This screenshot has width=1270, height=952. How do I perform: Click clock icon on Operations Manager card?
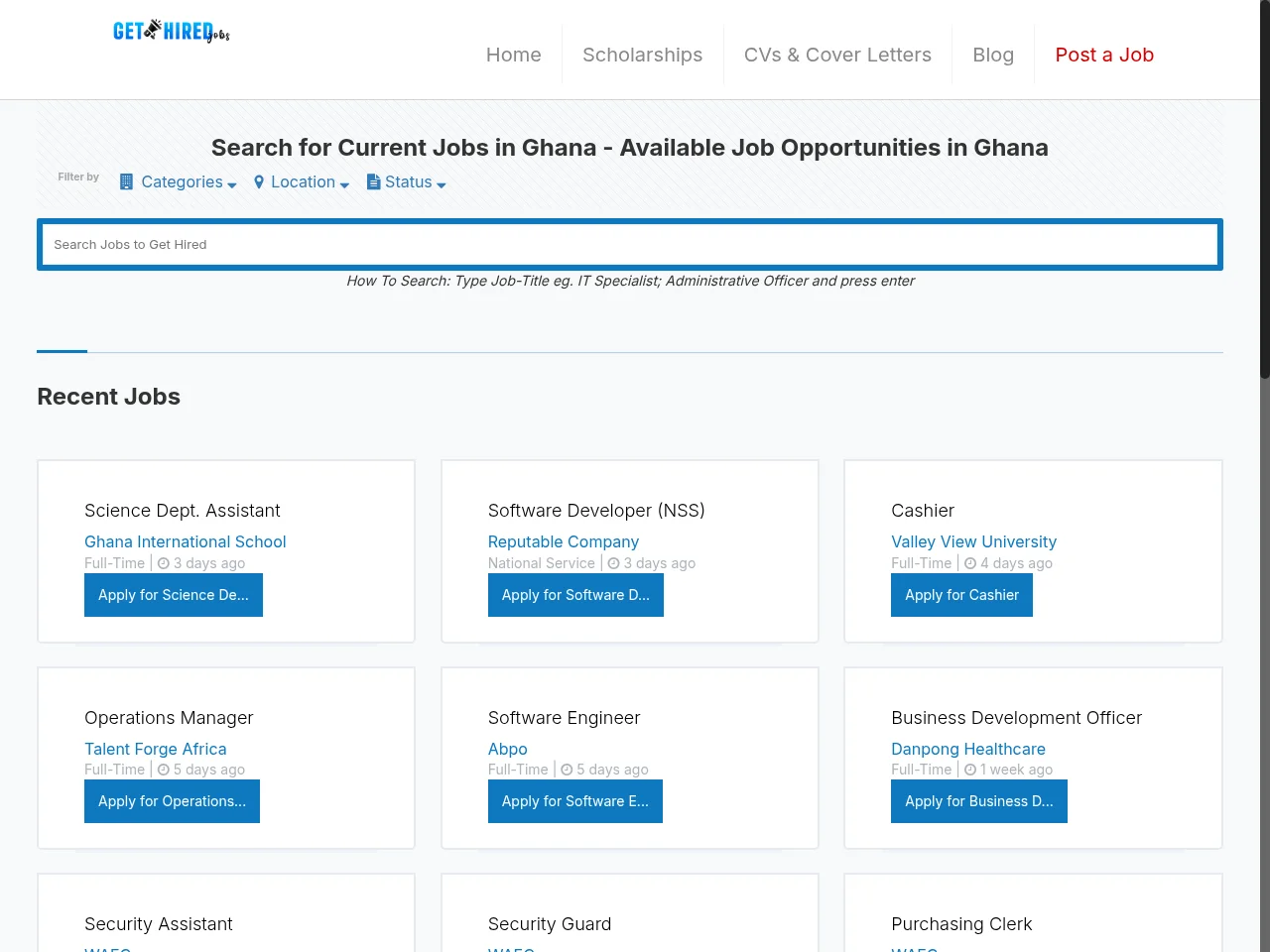point(164,770)
